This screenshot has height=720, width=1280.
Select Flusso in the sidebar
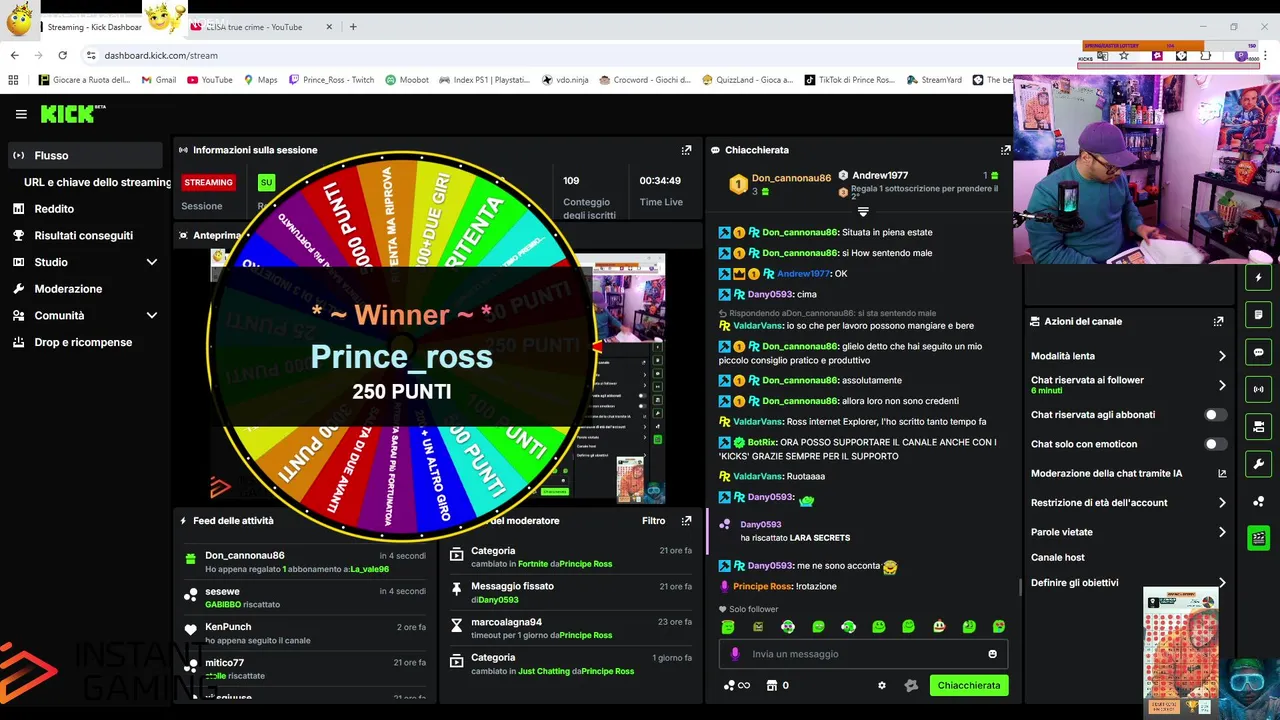[x=85, y=155]
